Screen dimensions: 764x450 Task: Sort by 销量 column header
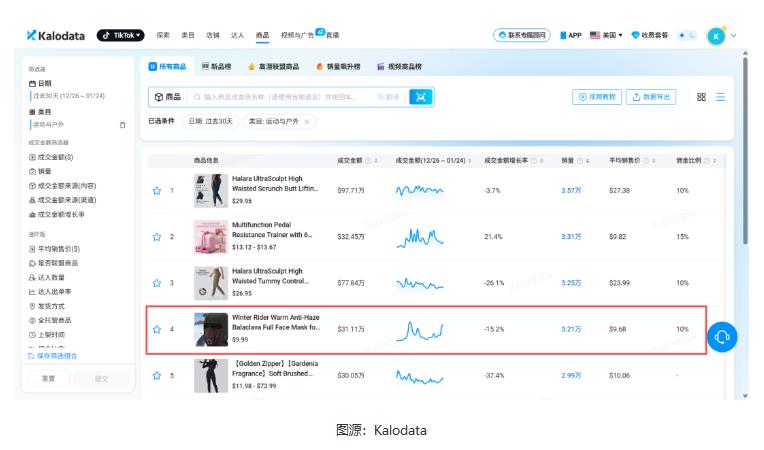(575, 160)
